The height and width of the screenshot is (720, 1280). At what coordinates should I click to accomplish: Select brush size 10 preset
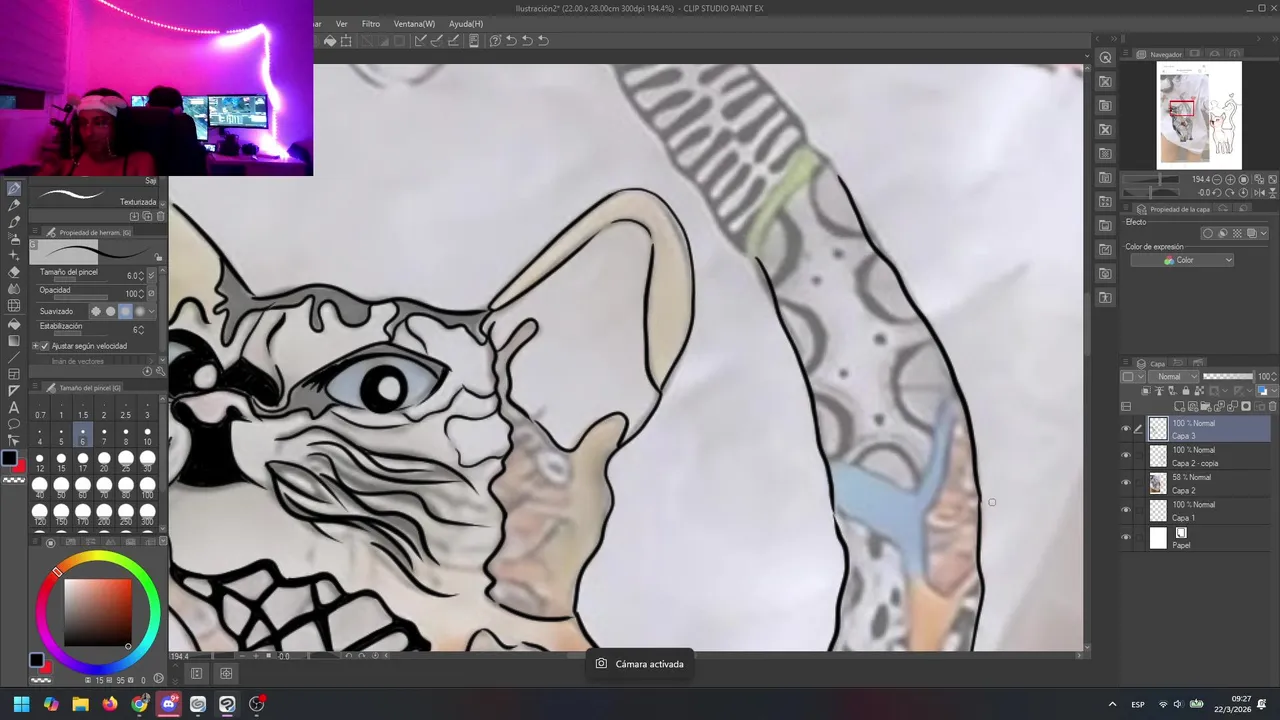click(x=147, y=435)
